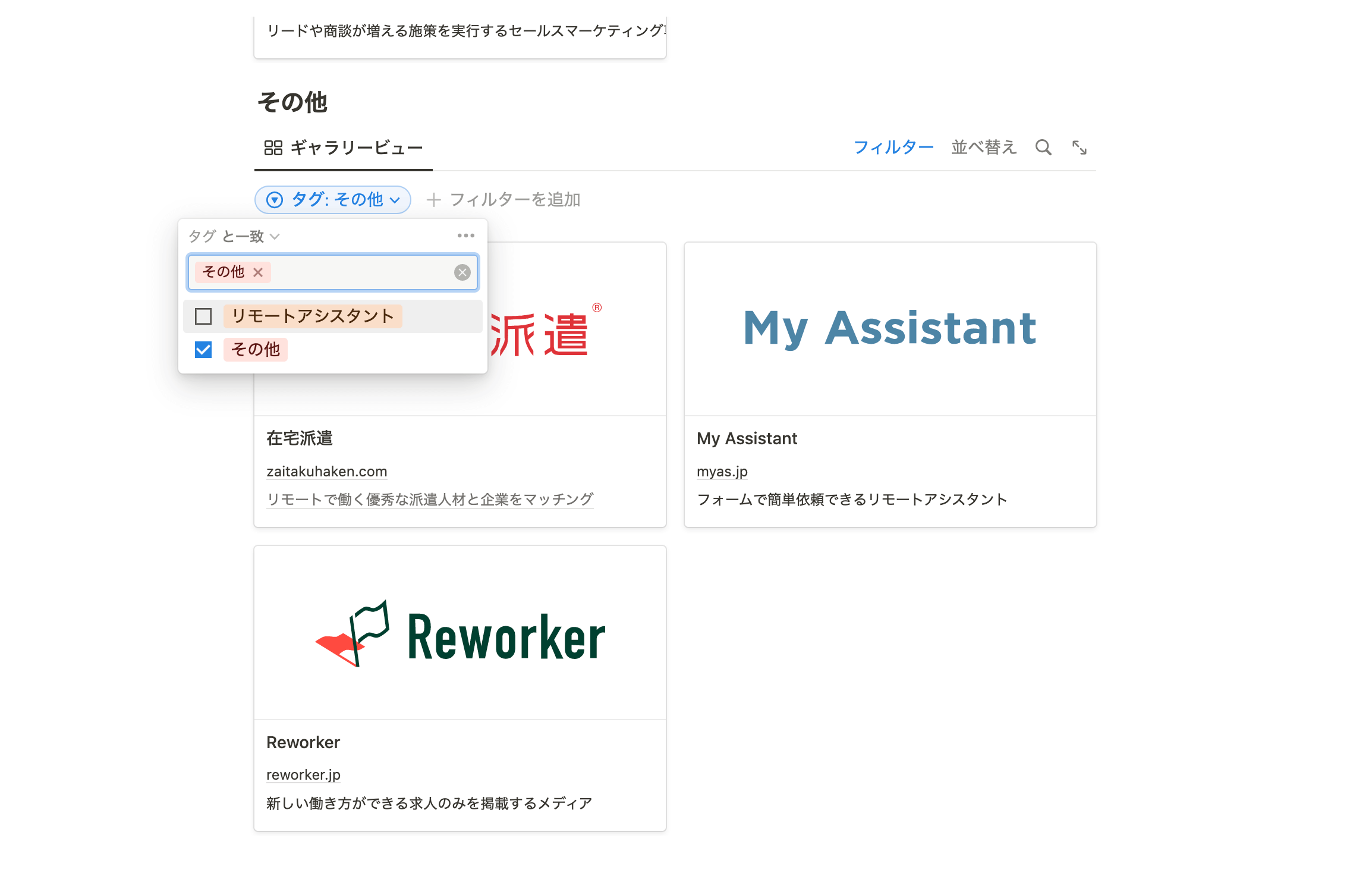Click the My Assistant card title
This screenshot has width=1372, height=879.
point(747,439)
